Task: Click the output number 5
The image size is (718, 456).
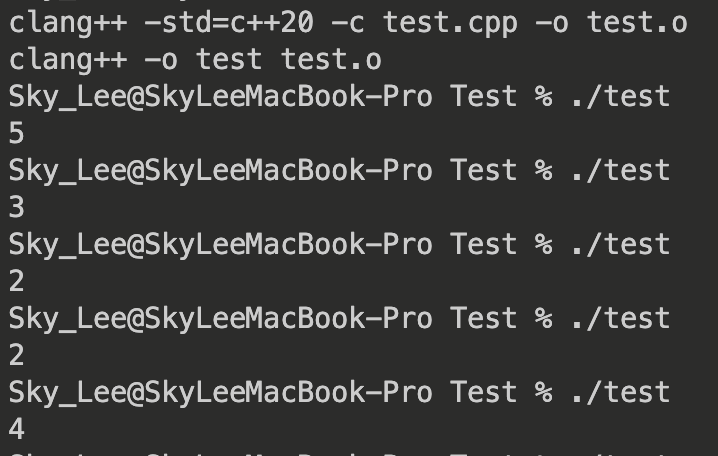Action: click(16, 133)
